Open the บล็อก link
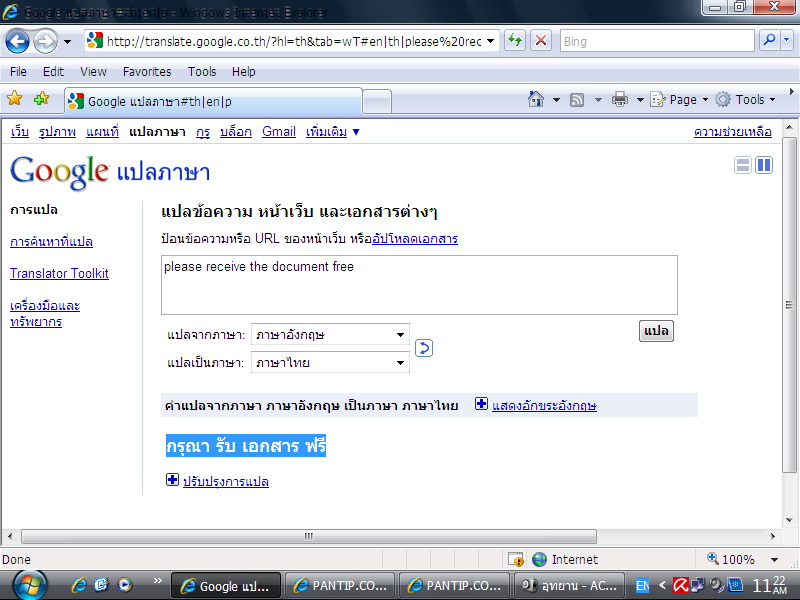This screenshot has width=800, height=600. [x=236, y=132]
